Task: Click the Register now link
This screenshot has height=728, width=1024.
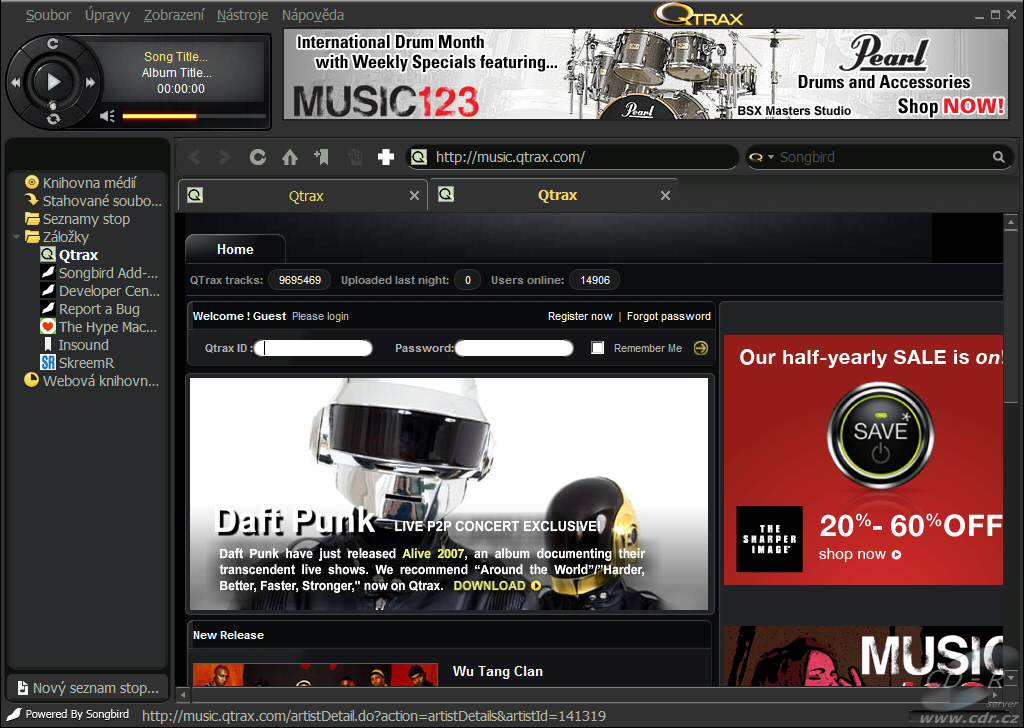Action: [580, 316]
